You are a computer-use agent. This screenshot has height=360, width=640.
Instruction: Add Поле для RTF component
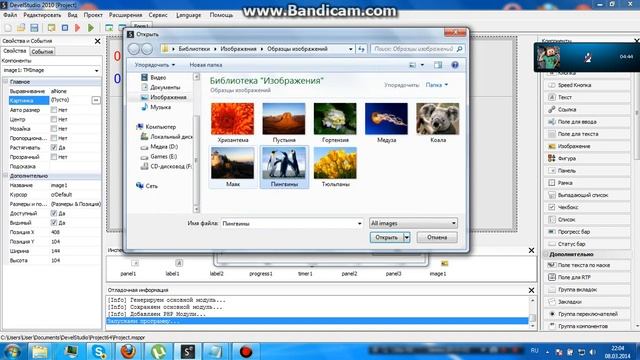(x=587, y=278)
